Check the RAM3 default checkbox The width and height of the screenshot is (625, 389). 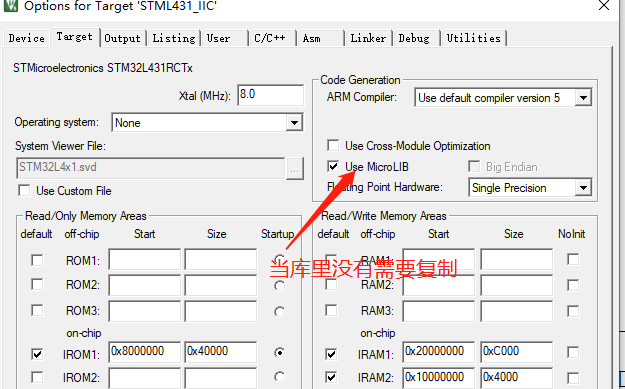click(331, 310)
